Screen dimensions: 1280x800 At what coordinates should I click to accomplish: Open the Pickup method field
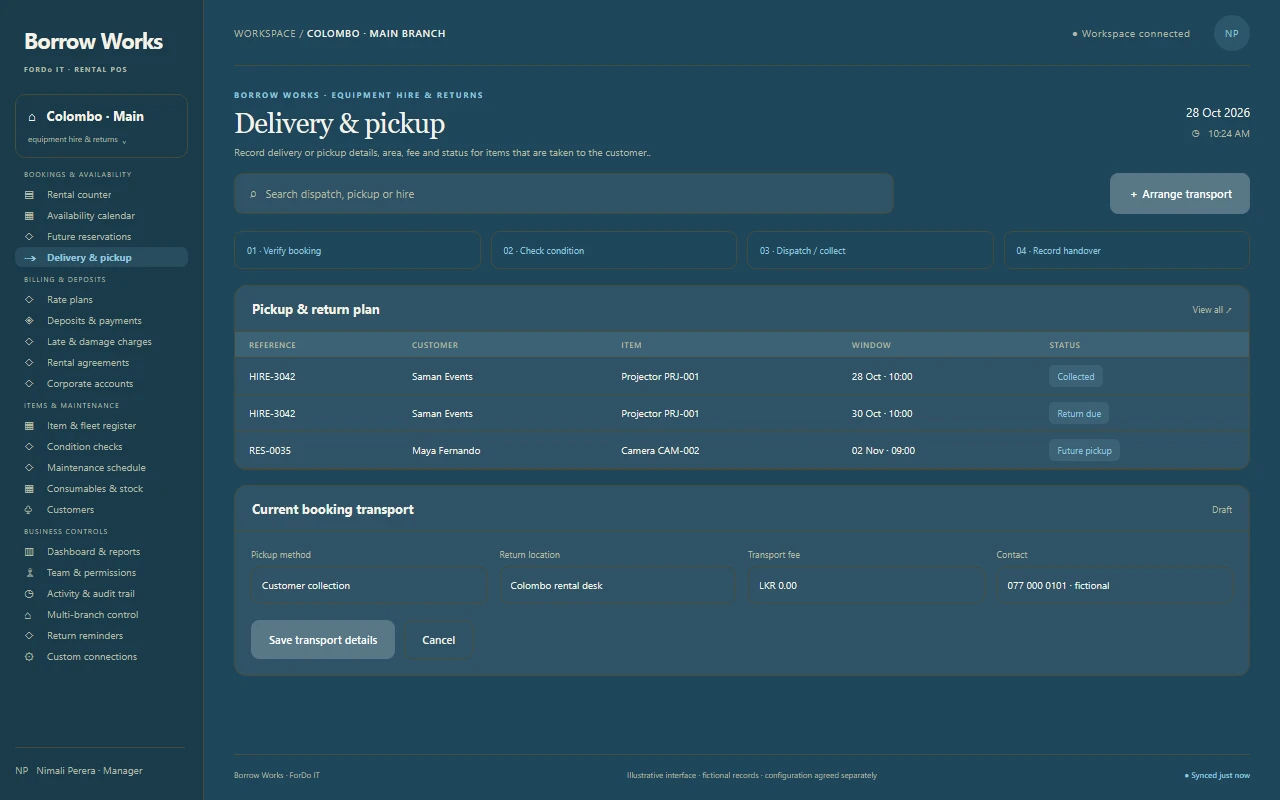tap(368, 586)
